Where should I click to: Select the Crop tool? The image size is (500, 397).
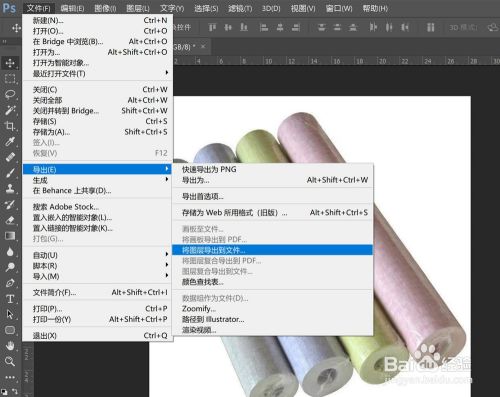(10, 126)
